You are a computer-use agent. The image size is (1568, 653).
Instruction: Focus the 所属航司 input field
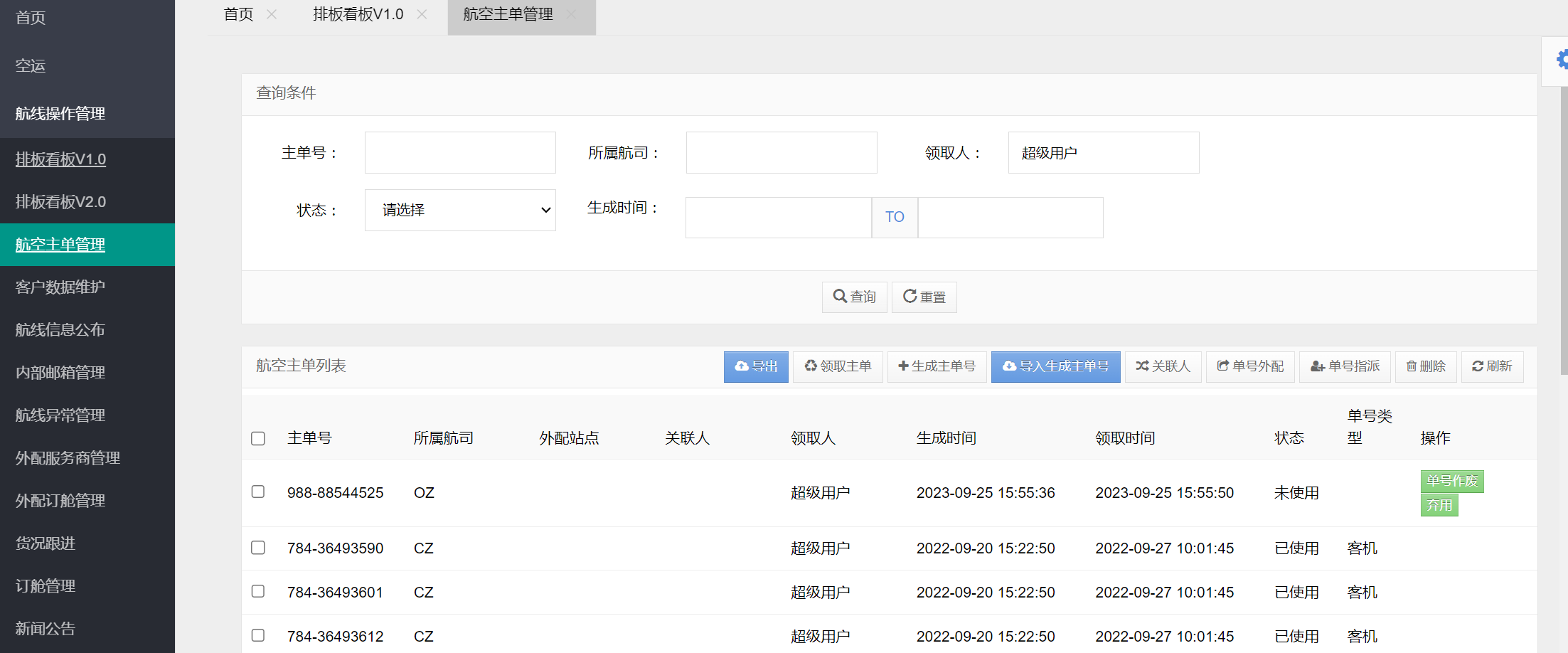782,152
